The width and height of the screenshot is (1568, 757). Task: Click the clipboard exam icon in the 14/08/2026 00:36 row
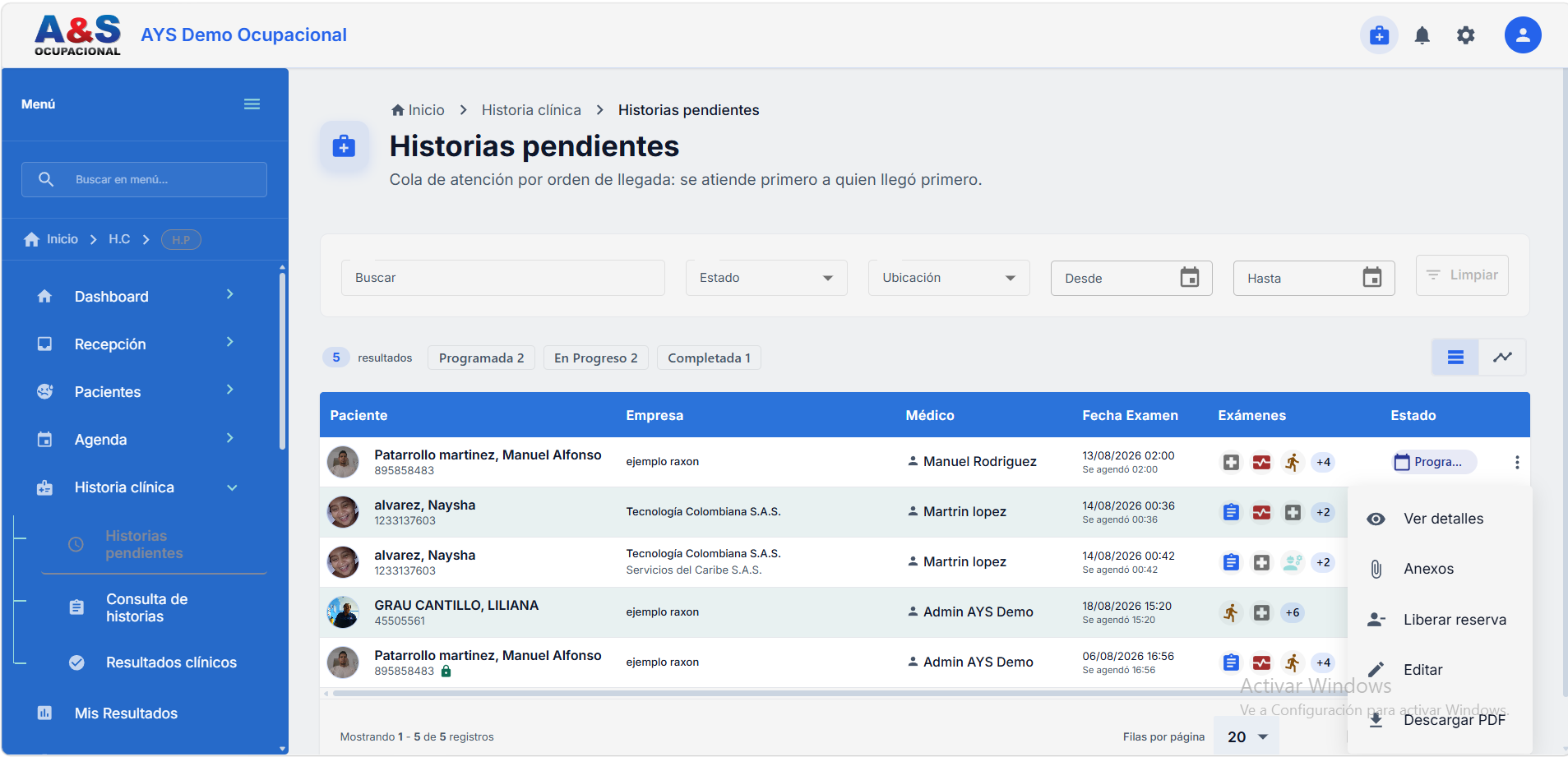1230,512
